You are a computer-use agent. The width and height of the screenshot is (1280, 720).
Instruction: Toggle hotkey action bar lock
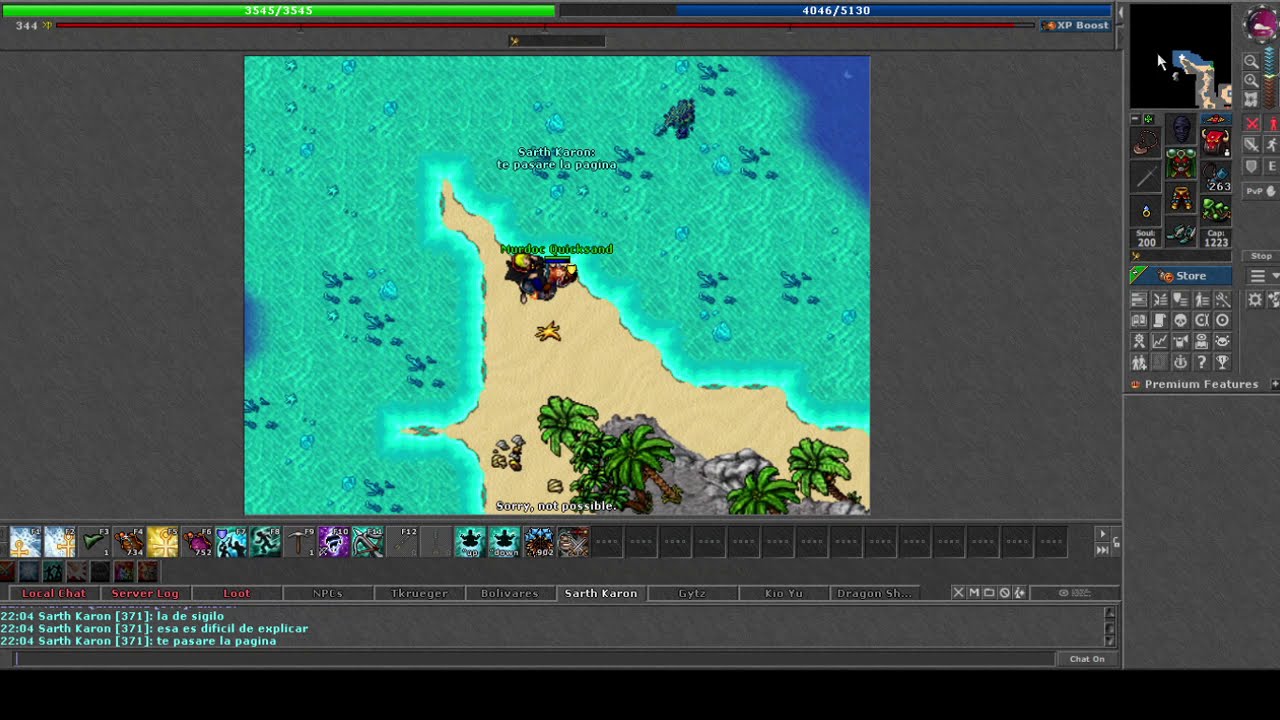click(1116, 542)
